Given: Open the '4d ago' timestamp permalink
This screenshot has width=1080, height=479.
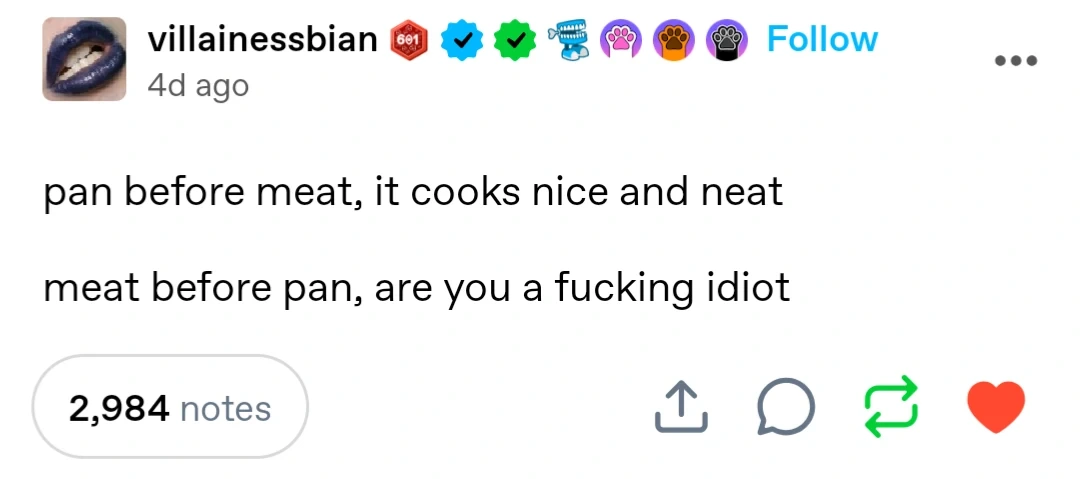Looking at the screenshot, I should pyautogui.click(x=197, y=84).
